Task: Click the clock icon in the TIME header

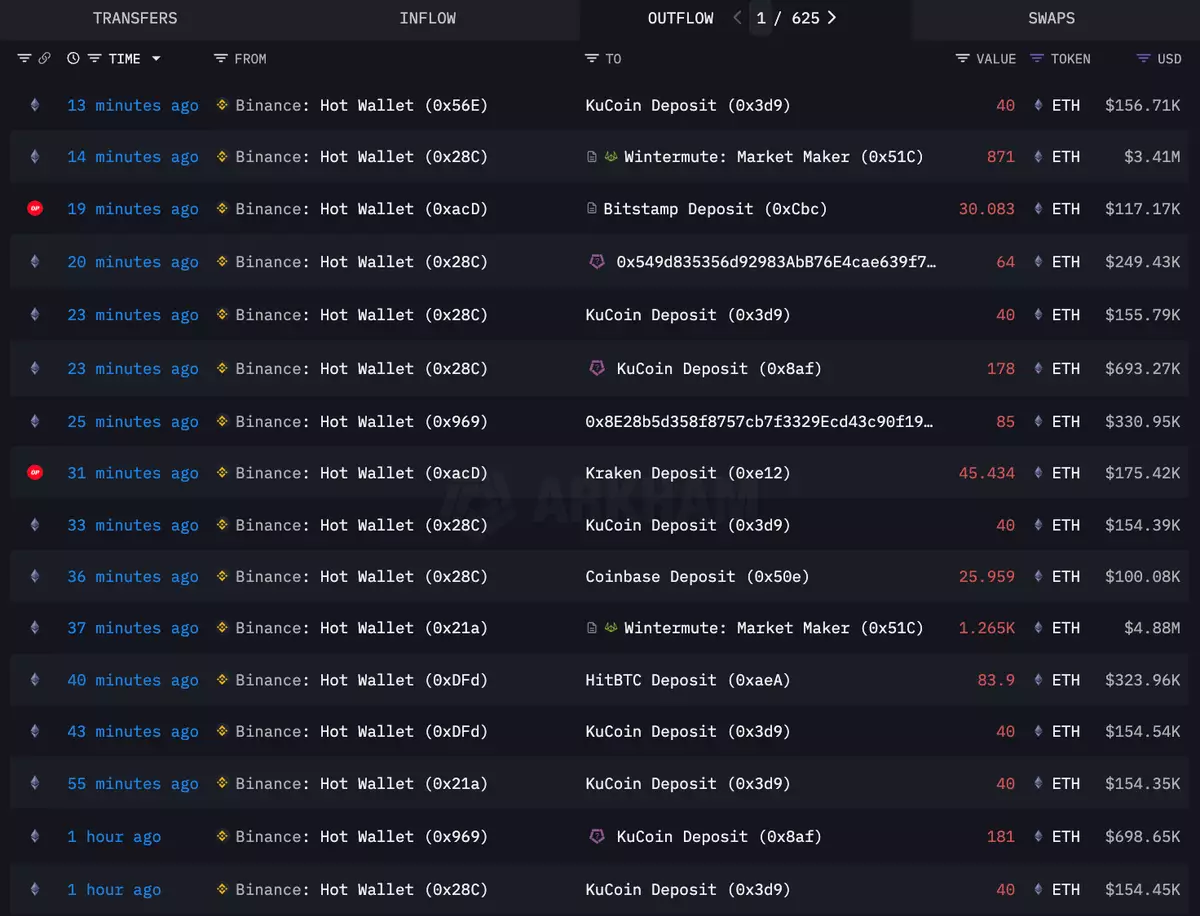Action: pos(73,59)
